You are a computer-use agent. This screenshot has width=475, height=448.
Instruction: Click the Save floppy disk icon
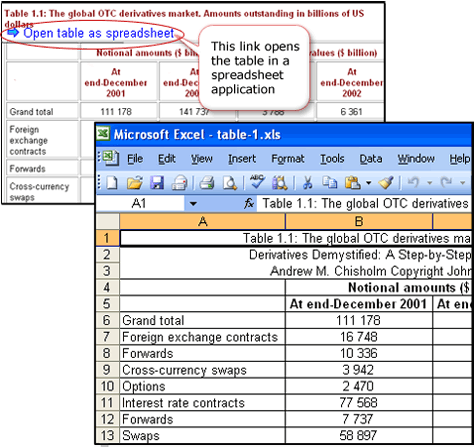pos(157,183)
